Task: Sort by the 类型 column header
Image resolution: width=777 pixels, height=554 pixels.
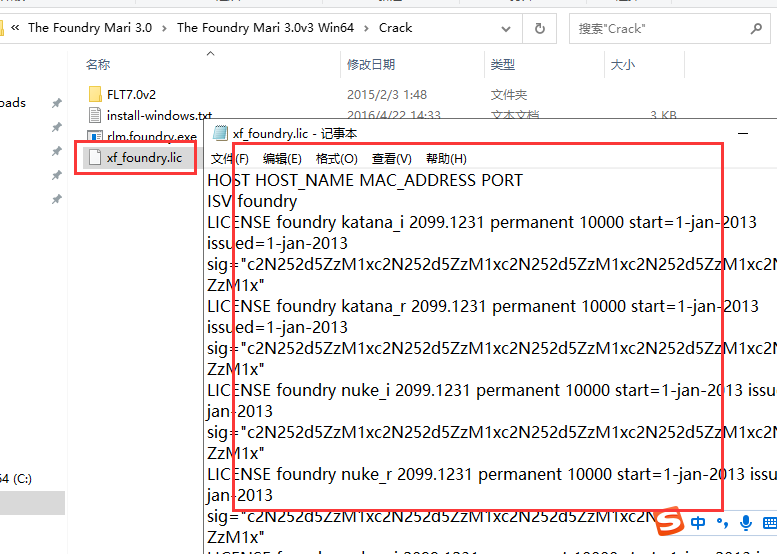Action: (502, 64)
